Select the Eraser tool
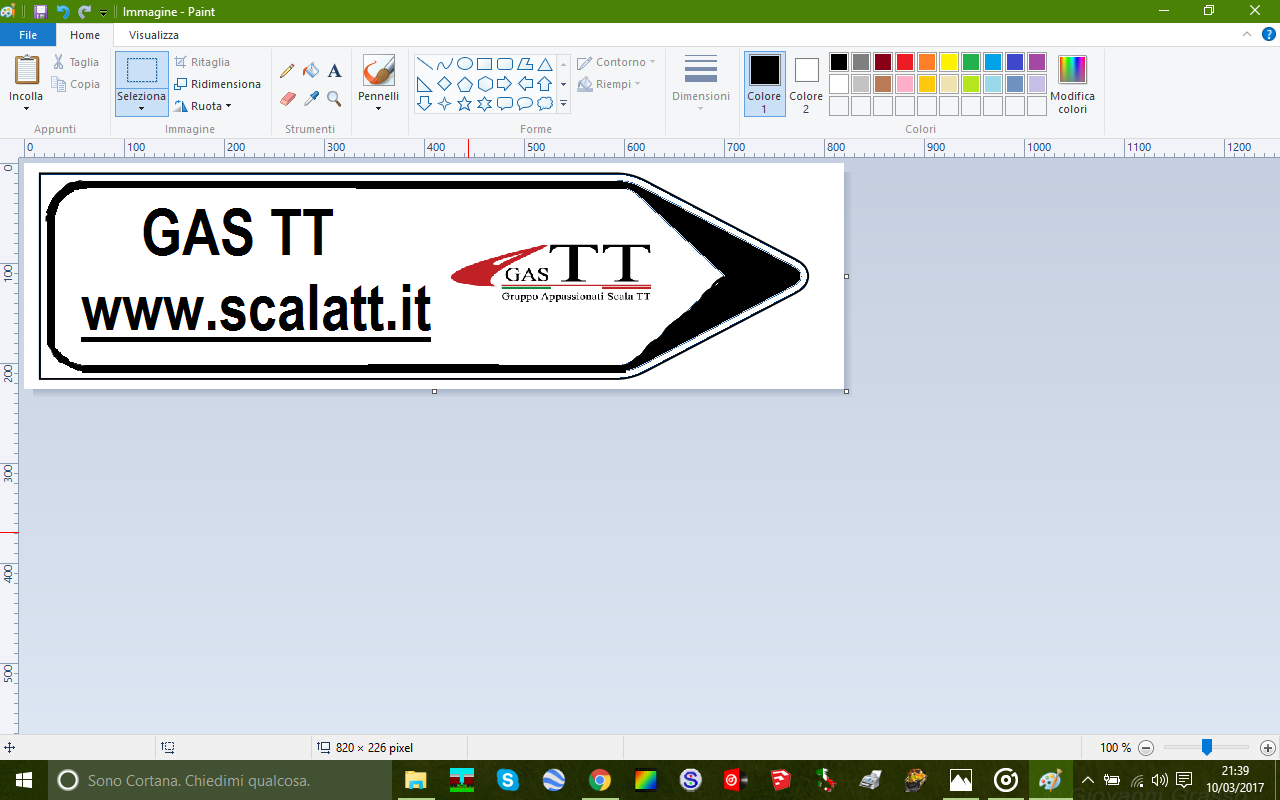Screen dimensions: 1280x800 (x=288, y=98)
